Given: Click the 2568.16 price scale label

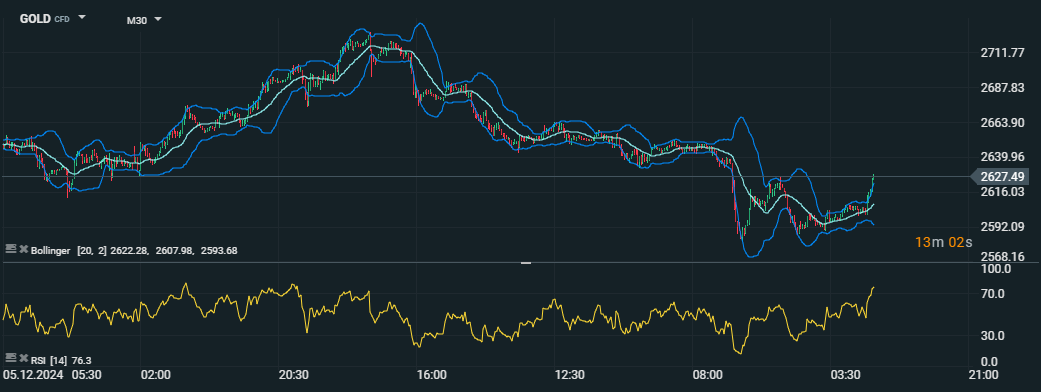Looking at the screenshot, I should (1002, 256).
